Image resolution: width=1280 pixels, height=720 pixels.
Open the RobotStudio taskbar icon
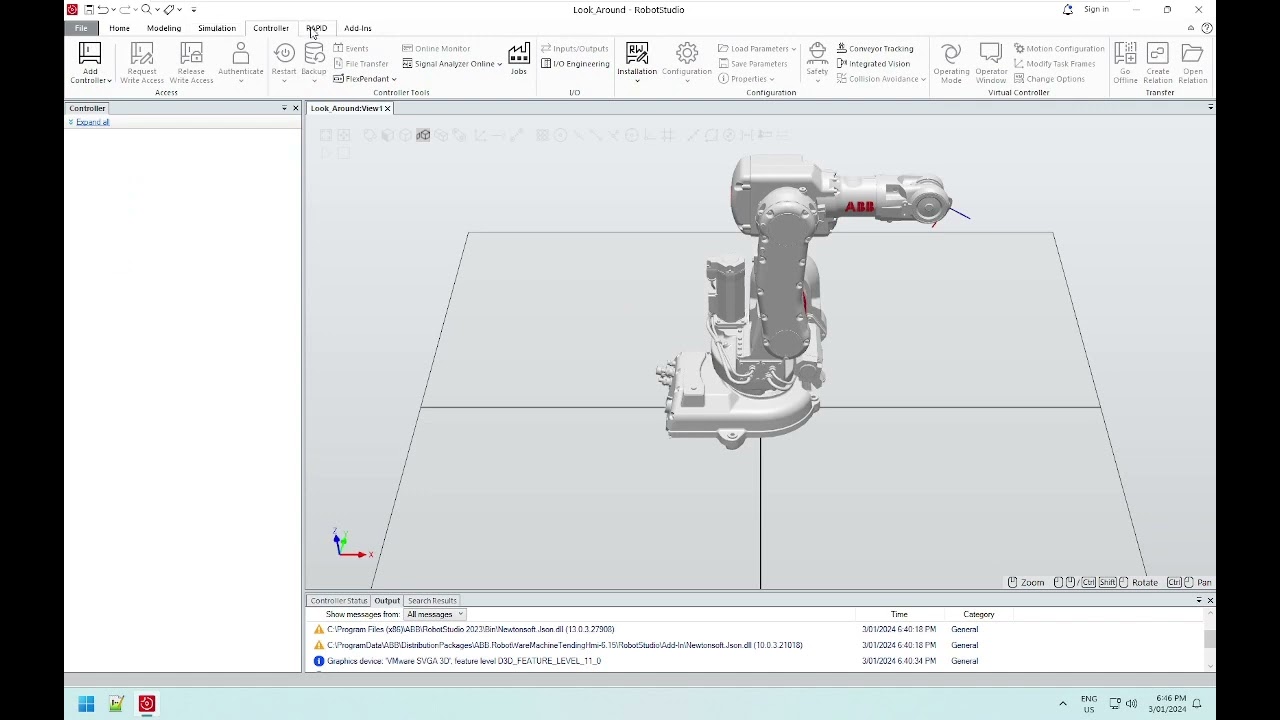tap(147, 704)
